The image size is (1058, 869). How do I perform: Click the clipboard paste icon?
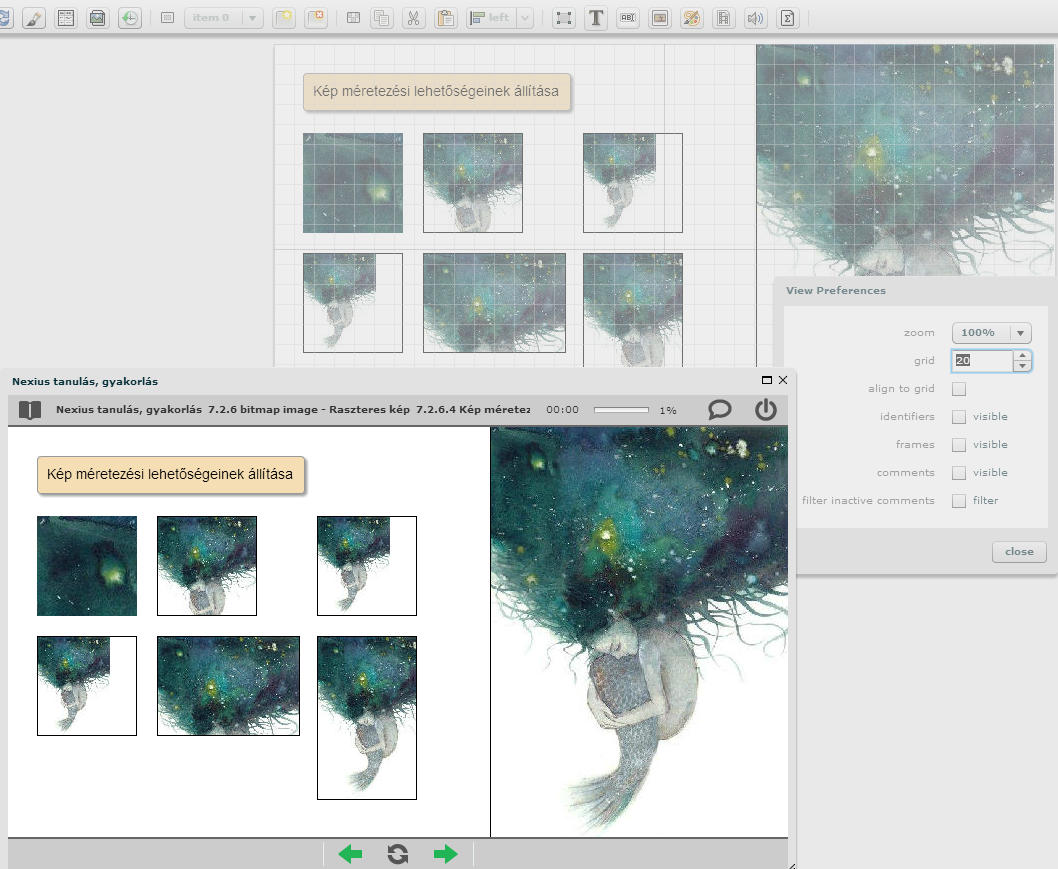pyautogui.click(x=446, y=18)
